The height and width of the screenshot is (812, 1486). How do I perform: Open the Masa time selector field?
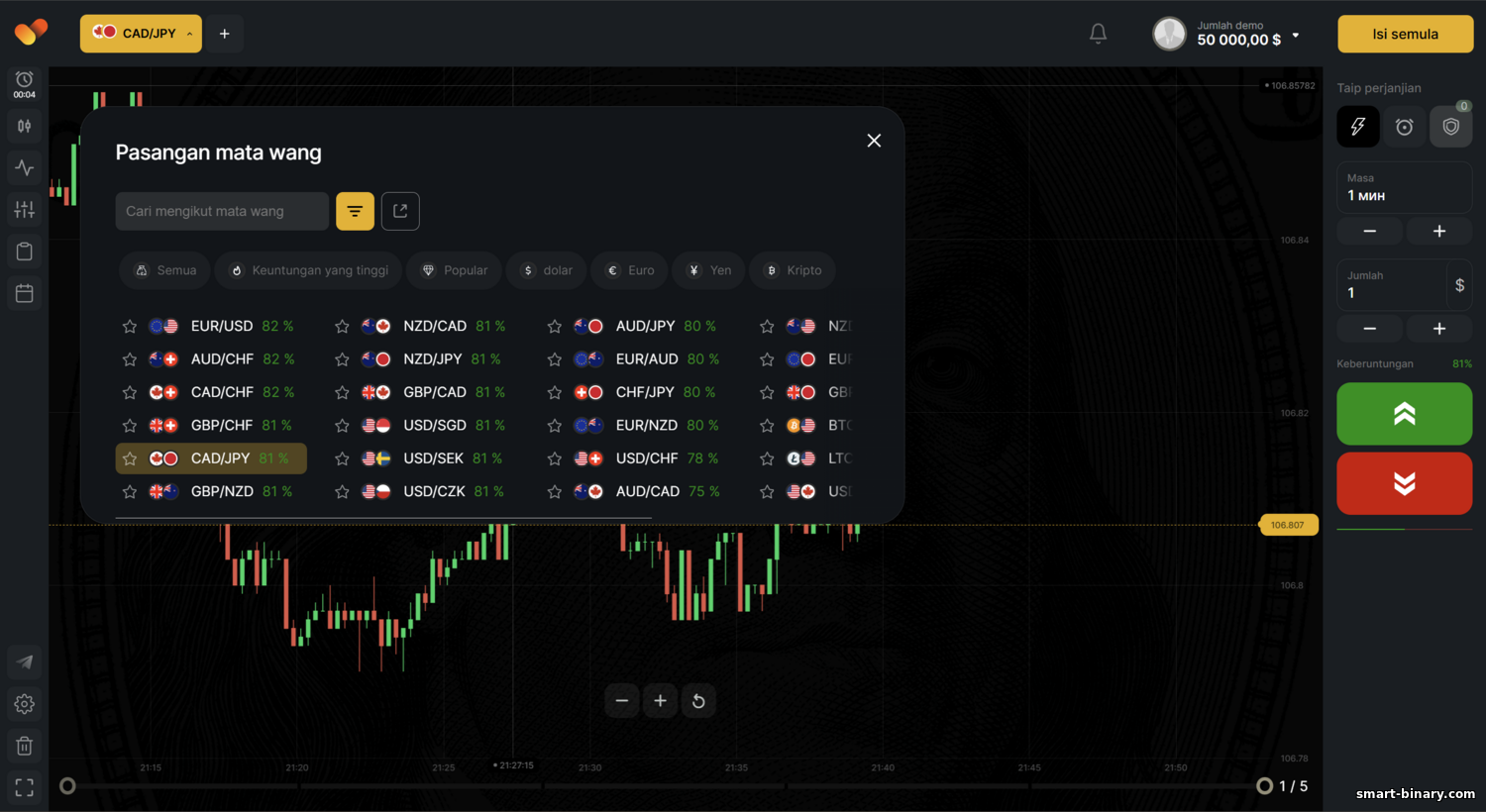pos(1403,187)
